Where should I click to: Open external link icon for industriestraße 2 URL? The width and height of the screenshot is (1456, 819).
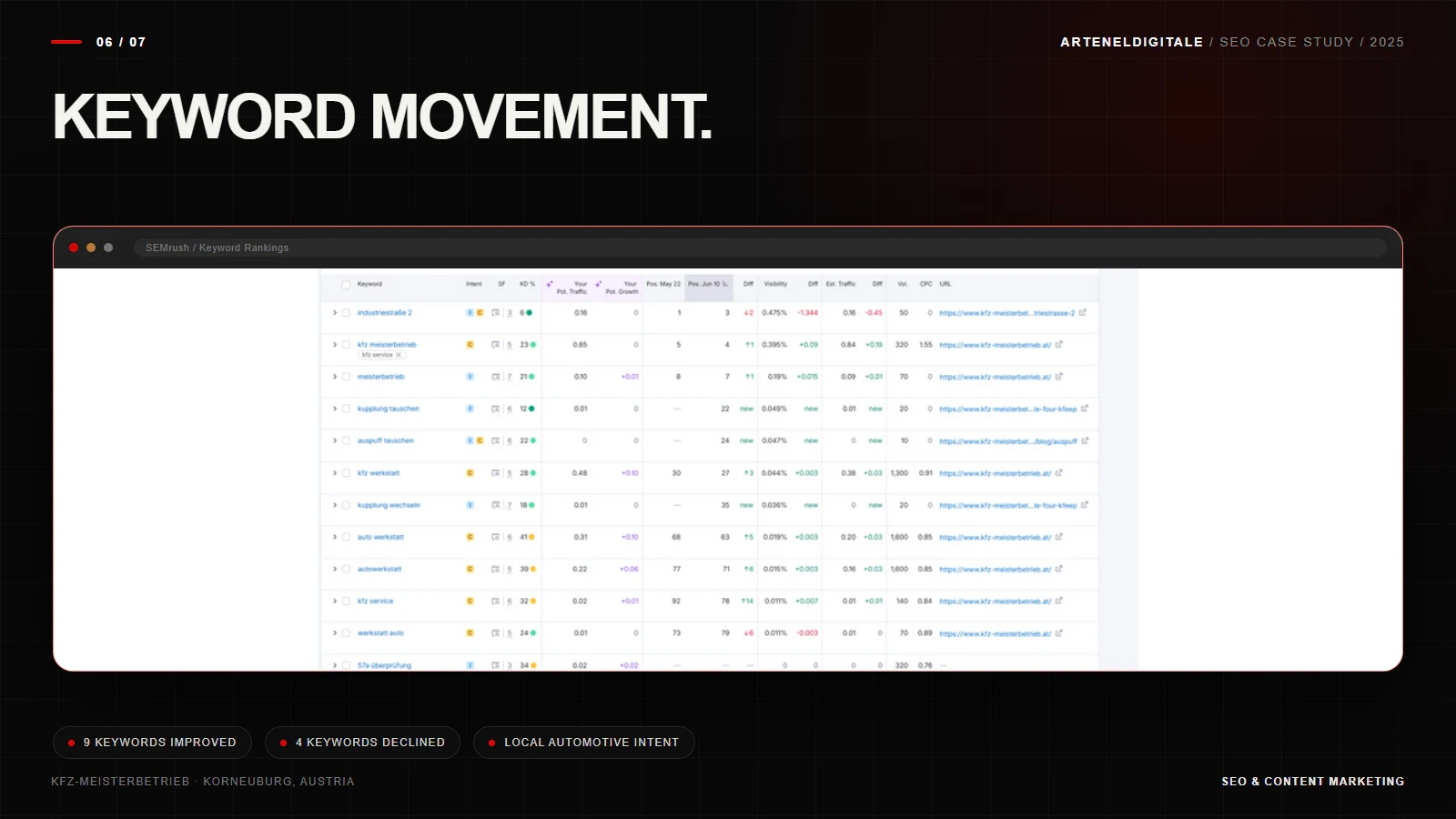click(1083, 312)
